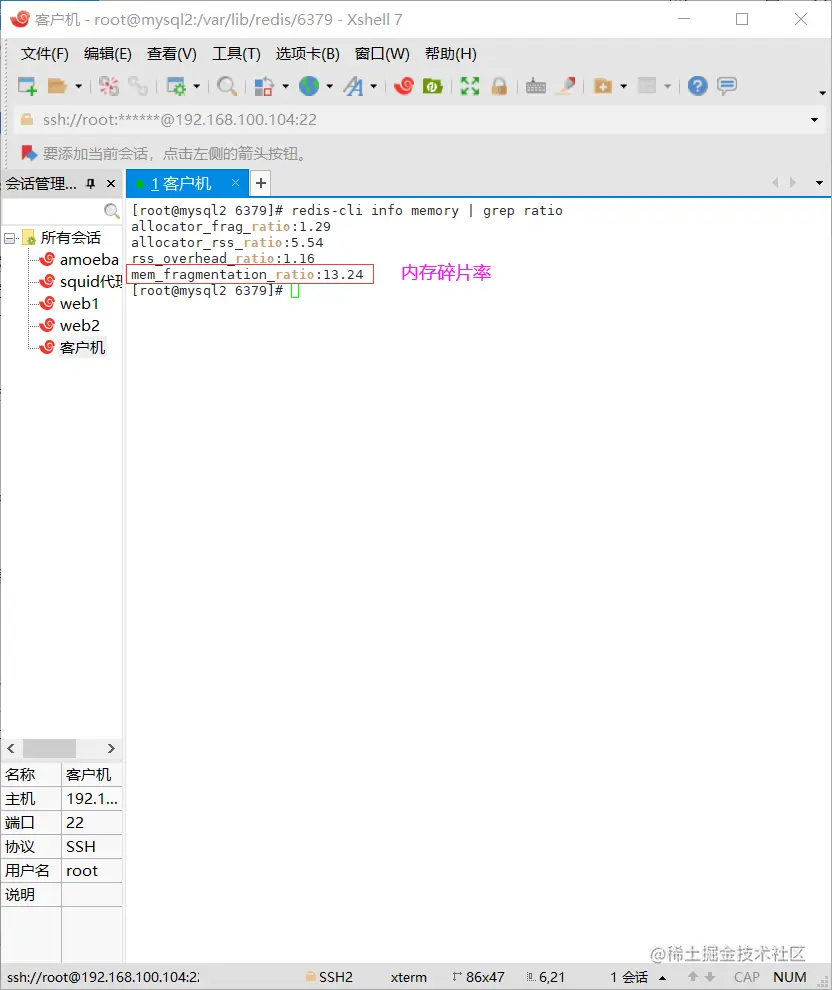Click the 协议 value SSH cell
This screenshot has width=832, height=990.
(92, 847)
